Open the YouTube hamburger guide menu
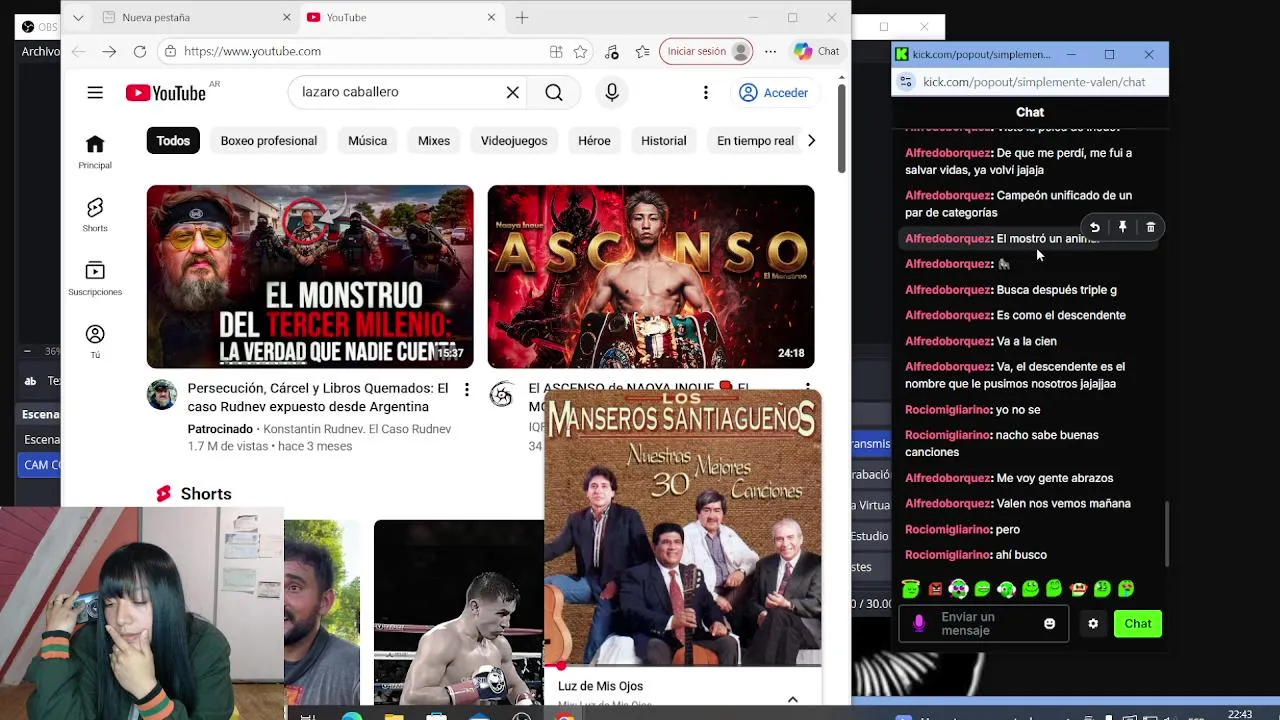1280x720 pixels. point(95,93)
